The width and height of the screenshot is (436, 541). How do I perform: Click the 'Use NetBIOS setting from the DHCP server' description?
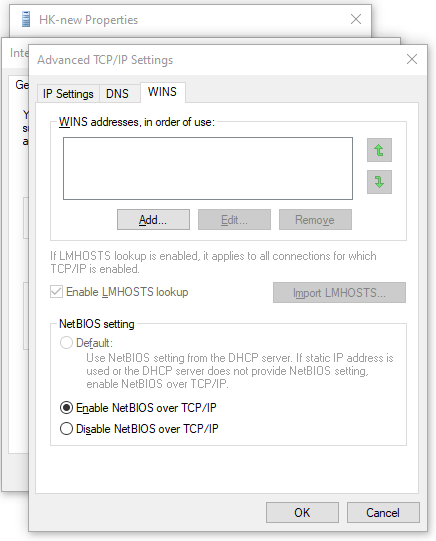tap(240, 371)
